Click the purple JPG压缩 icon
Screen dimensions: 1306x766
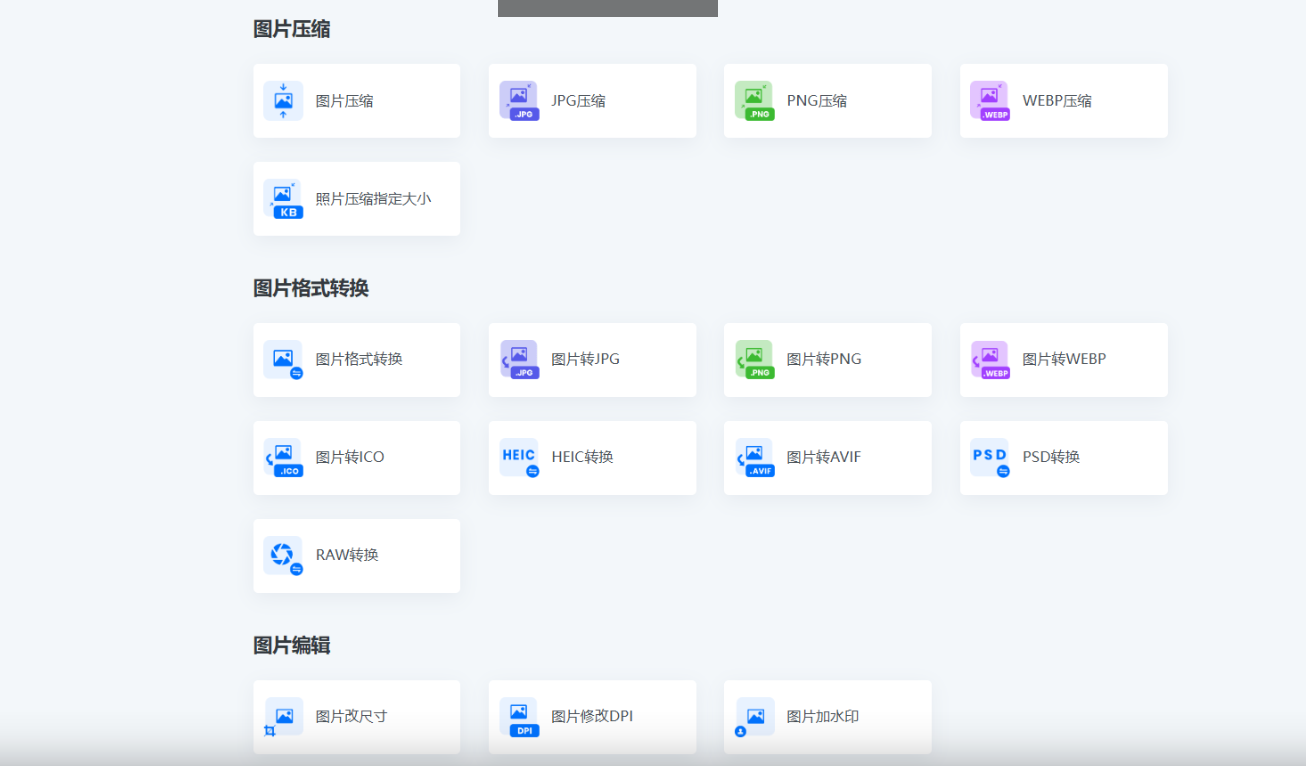[518, 101]
